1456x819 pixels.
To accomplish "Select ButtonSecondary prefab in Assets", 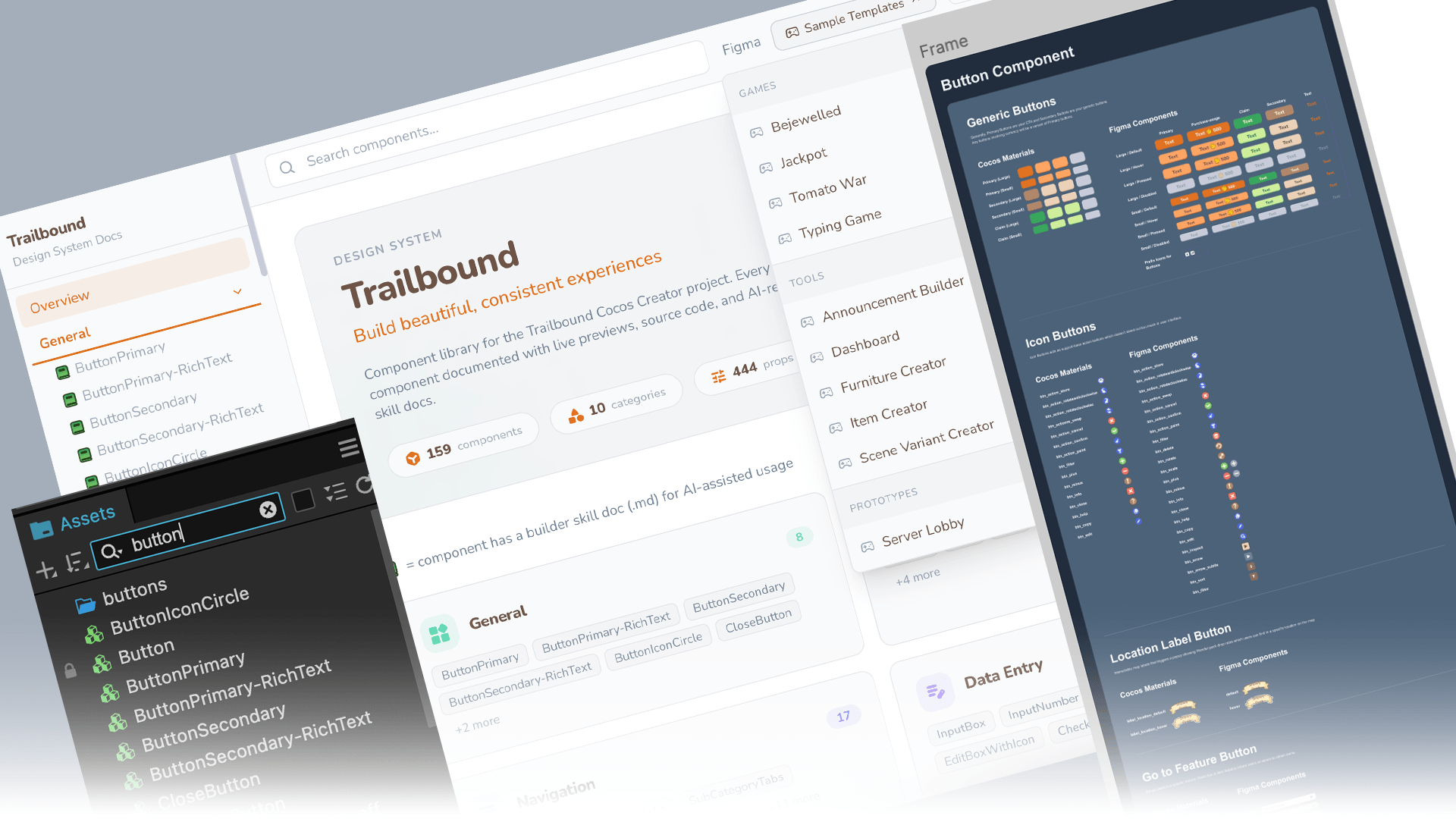I will click(x=213, y=726).
